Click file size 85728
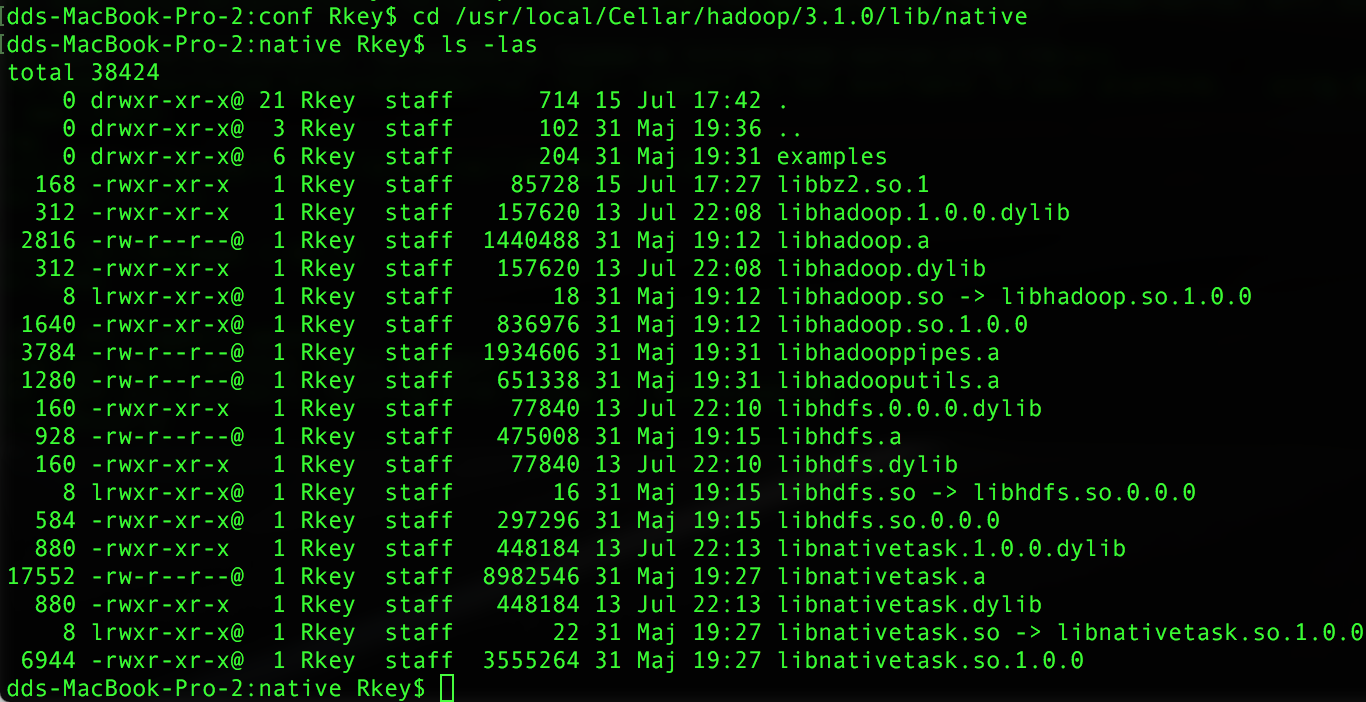1366x702 pixels. point(545,185)
